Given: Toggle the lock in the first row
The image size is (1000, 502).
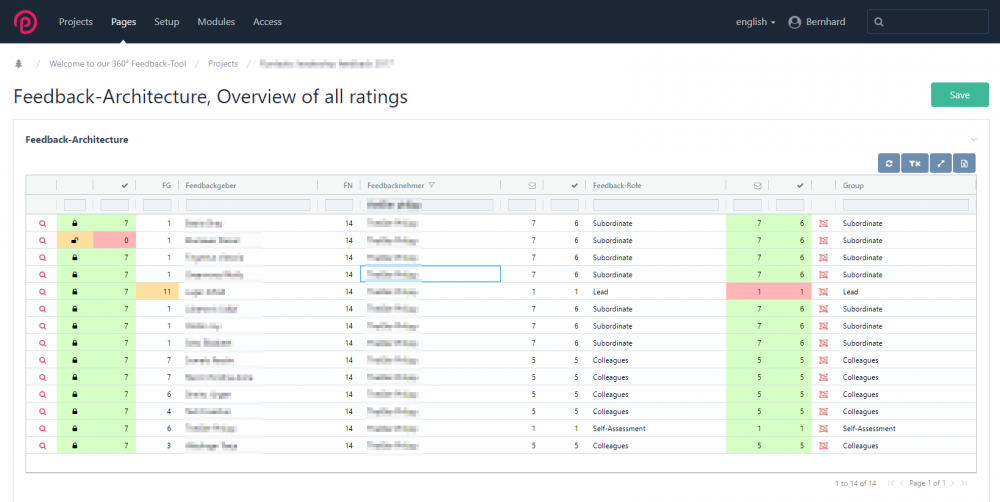Looking at the screenshot, I should point(75,223).
